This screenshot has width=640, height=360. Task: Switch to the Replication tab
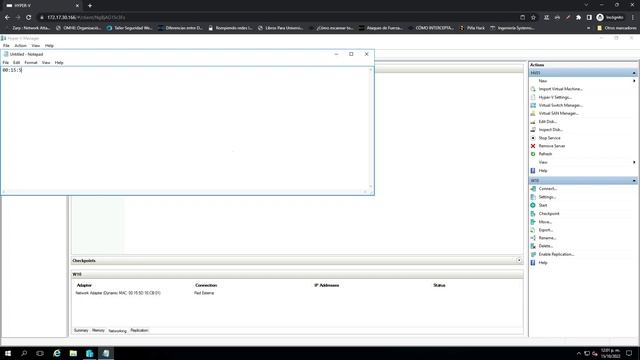139,330
